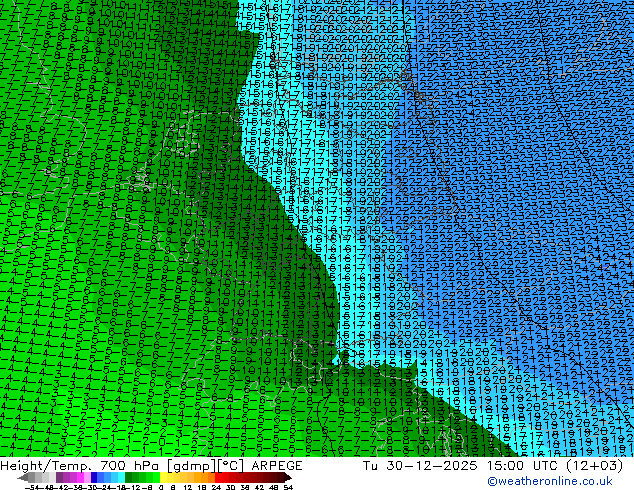Click the left grey arrow end of the legend
The image size is (634, 490).
pos(23,478)
